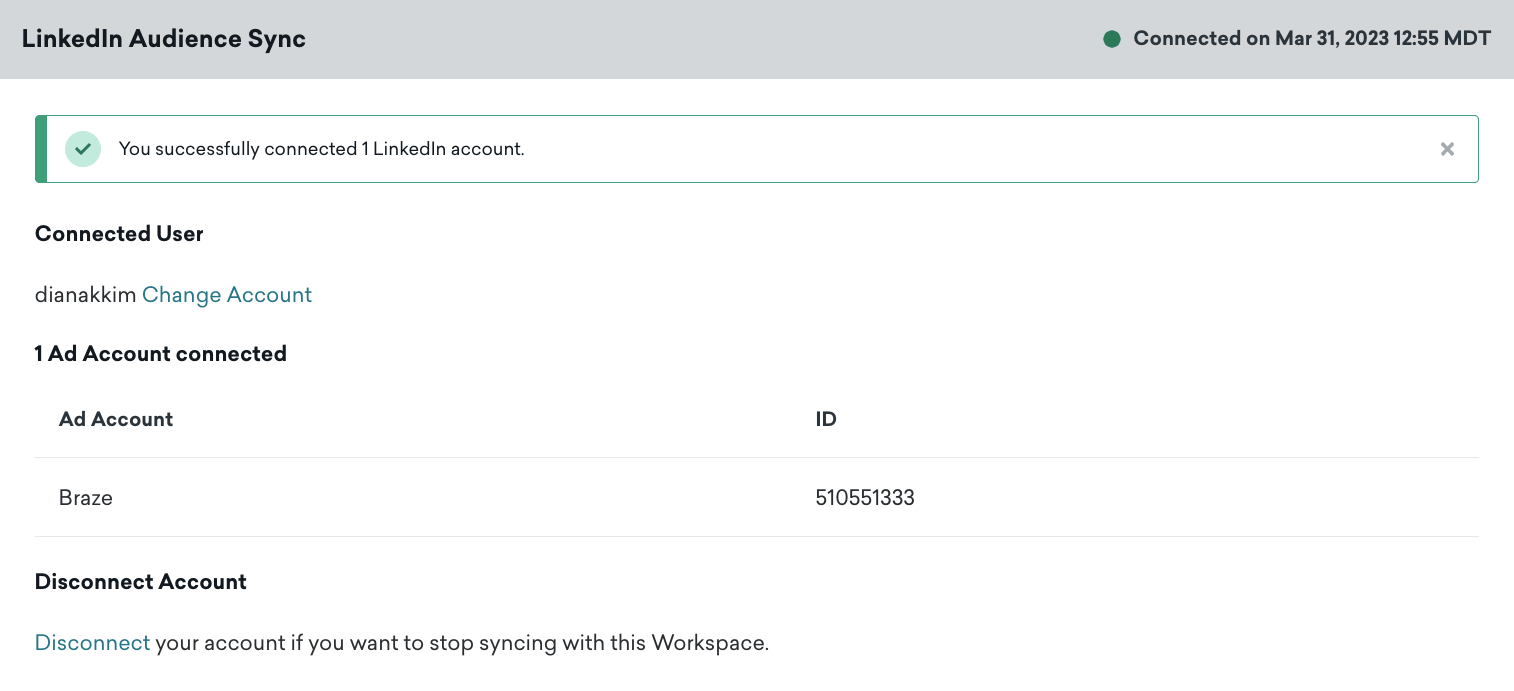Image resolution: width=1514 pixels, height=691 pixels.
Task: Click the Connected on Mar 31 timestamp
Action: coord(1312,39)
